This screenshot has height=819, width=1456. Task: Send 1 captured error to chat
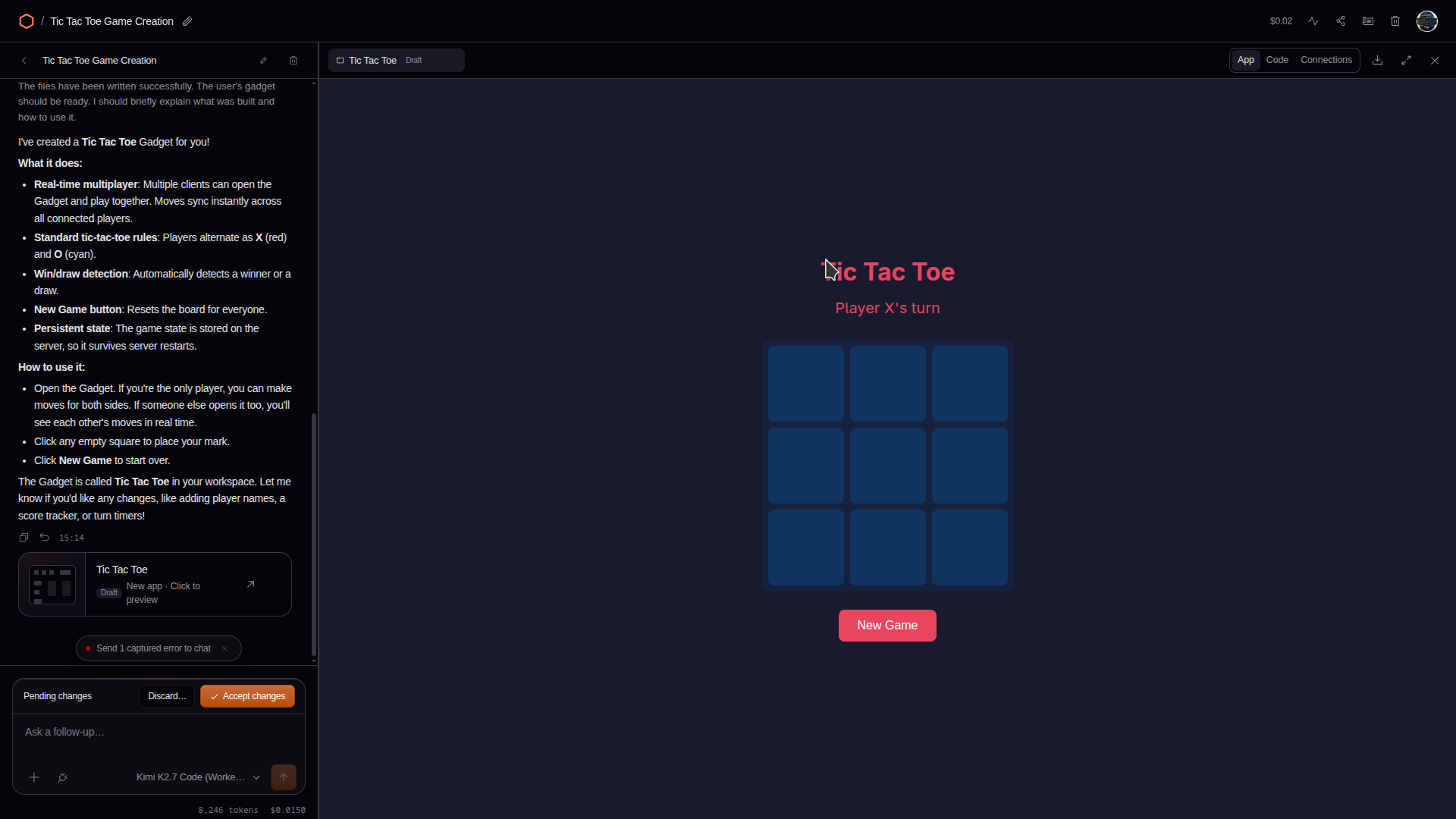coord(153,648)
